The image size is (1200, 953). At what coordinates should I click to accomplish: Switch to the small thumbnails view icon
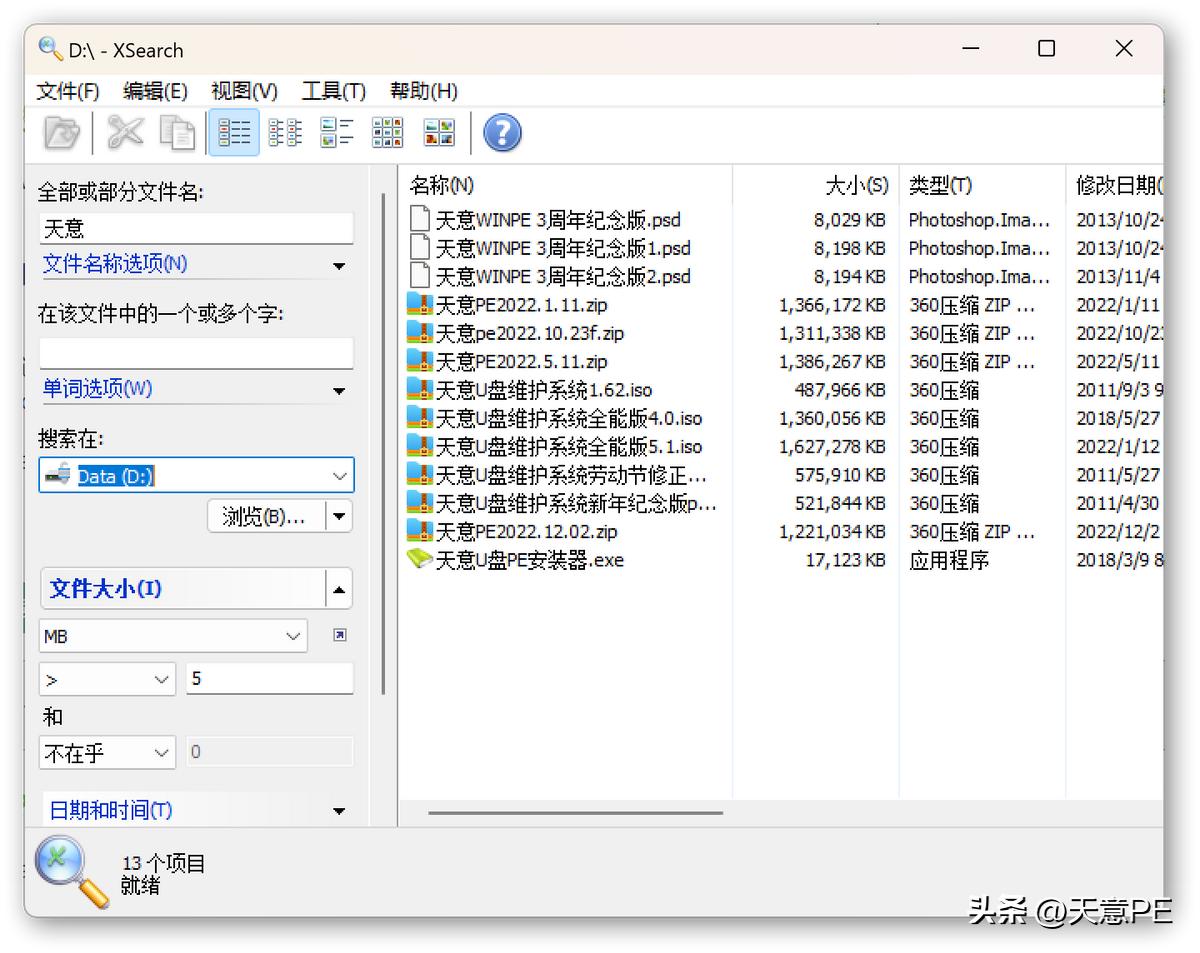coord(387,131)
